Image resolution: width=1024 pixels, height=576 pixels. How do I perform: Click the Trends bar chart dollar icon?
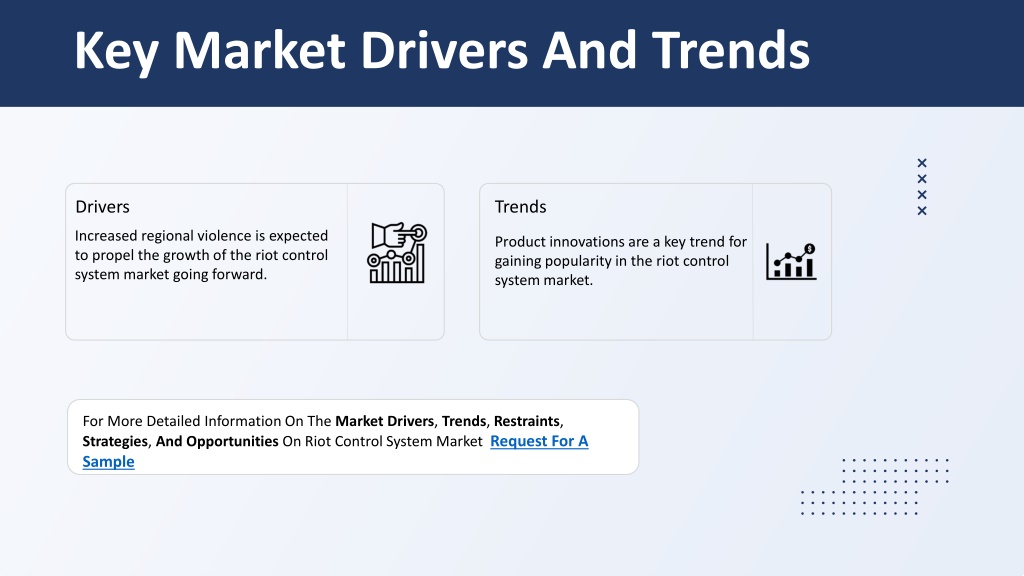click(791, 261)
